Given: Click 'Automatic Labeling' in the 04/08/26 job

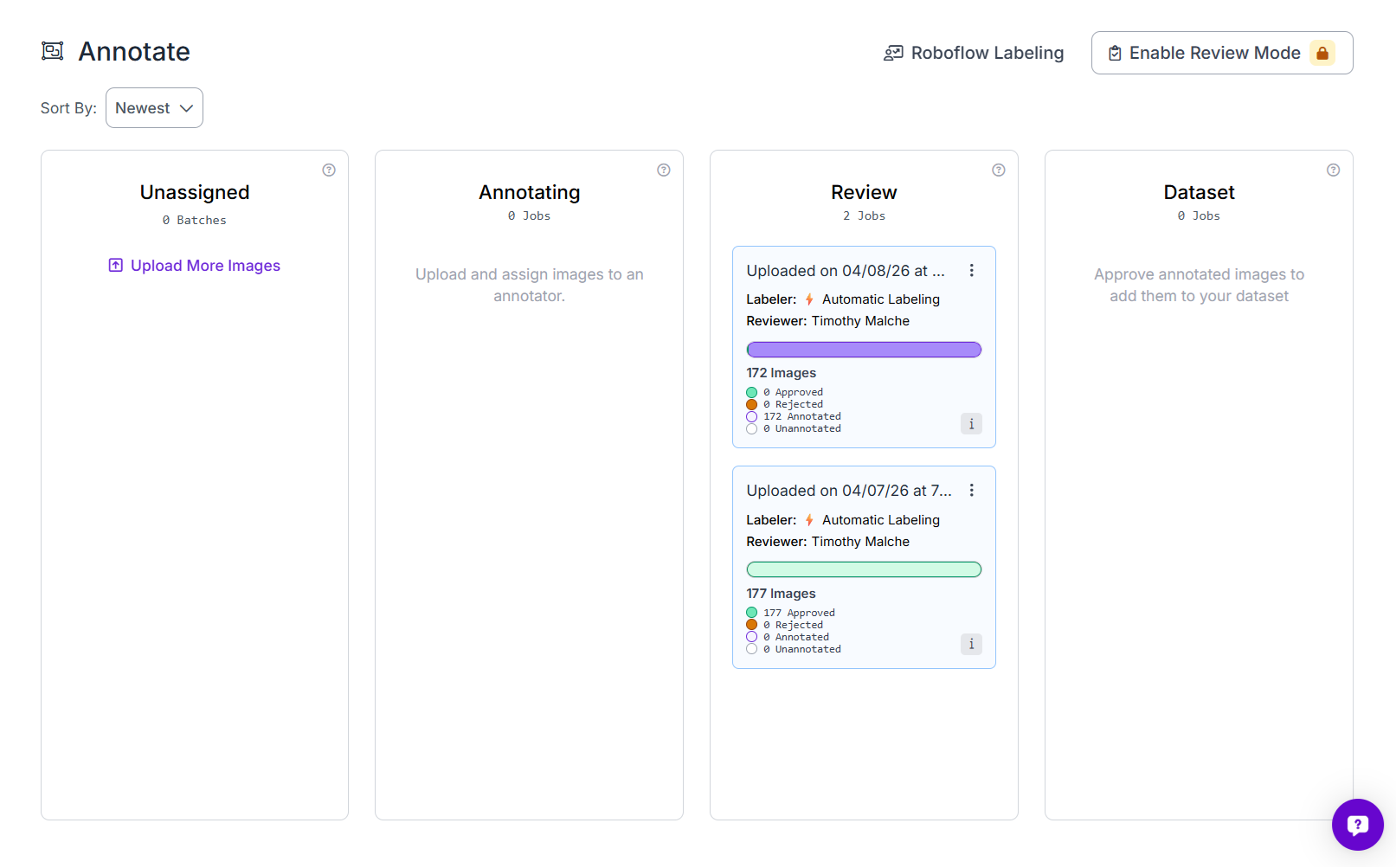Looking at the screenshot, I should coord(881,299).
